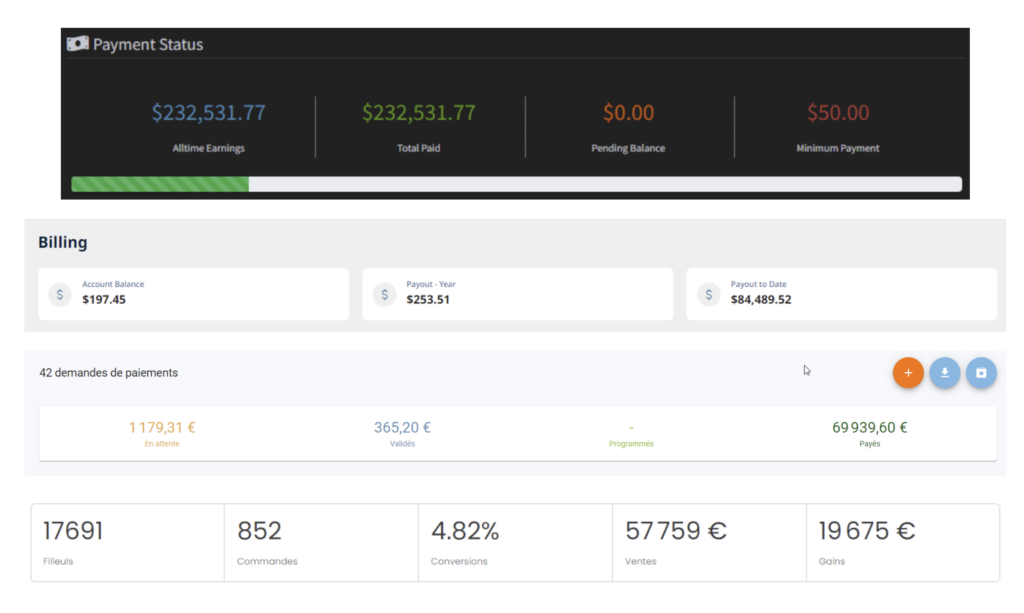Click the Payout to Date dollar icon
Viewport: 1024px width, 613px height.
pos(709,294)
